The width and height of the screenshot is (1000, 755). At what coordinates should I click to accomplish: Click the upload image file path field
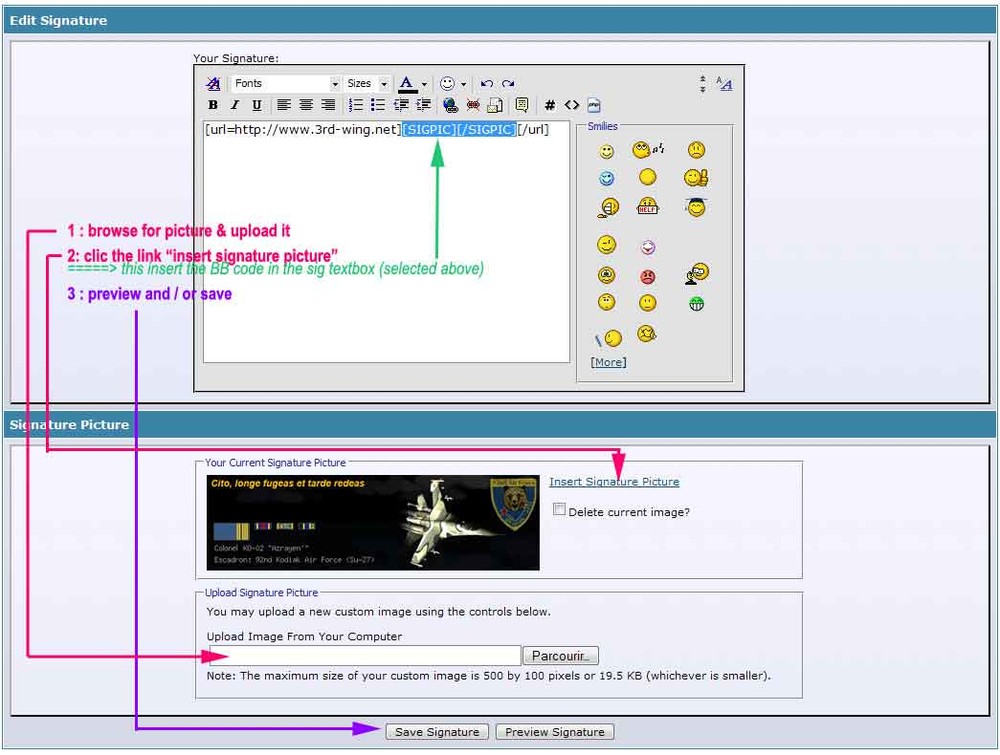pyautogui.click(x=364, y=656)
